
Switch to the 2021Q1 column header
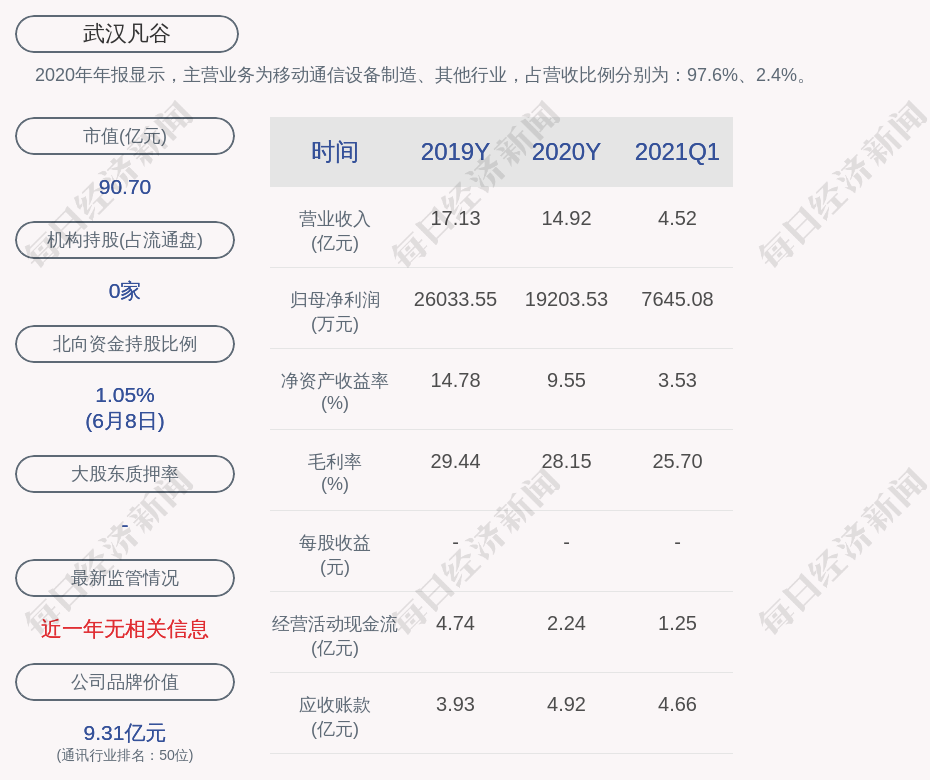click(x=677, y=152)
